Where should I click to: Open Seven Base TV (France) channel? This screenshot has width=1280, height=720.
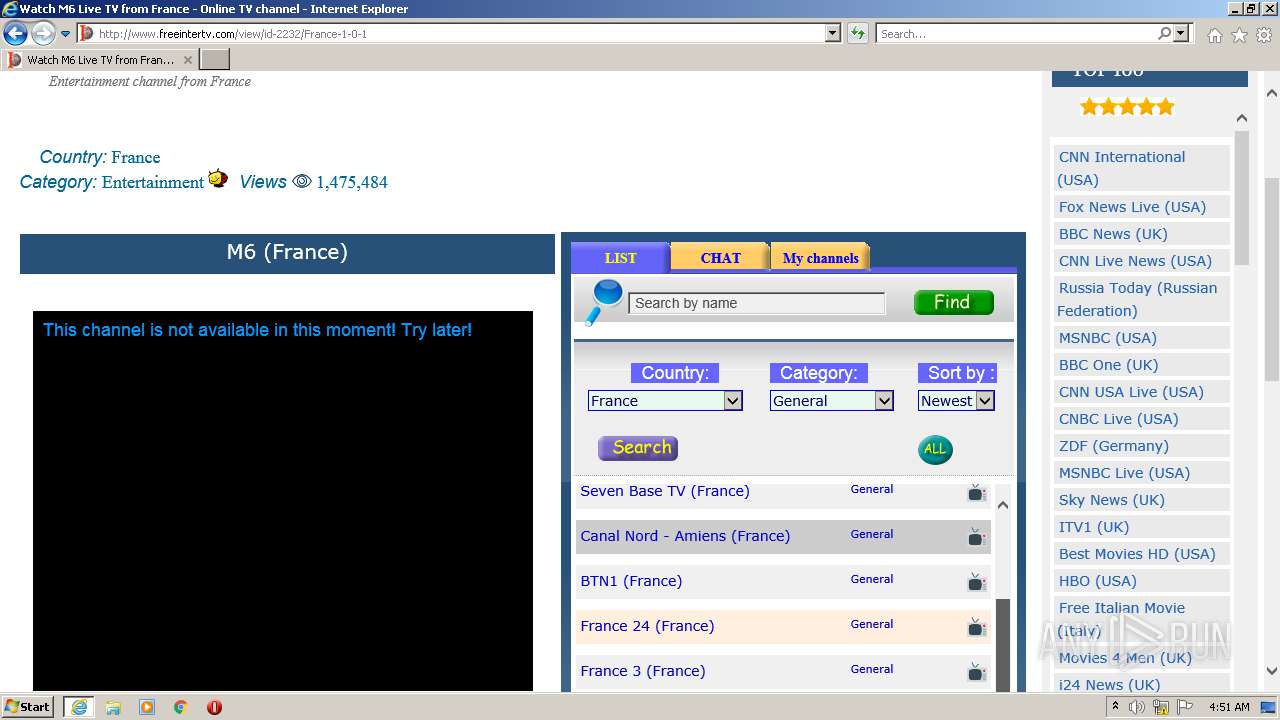click(665, 491)
